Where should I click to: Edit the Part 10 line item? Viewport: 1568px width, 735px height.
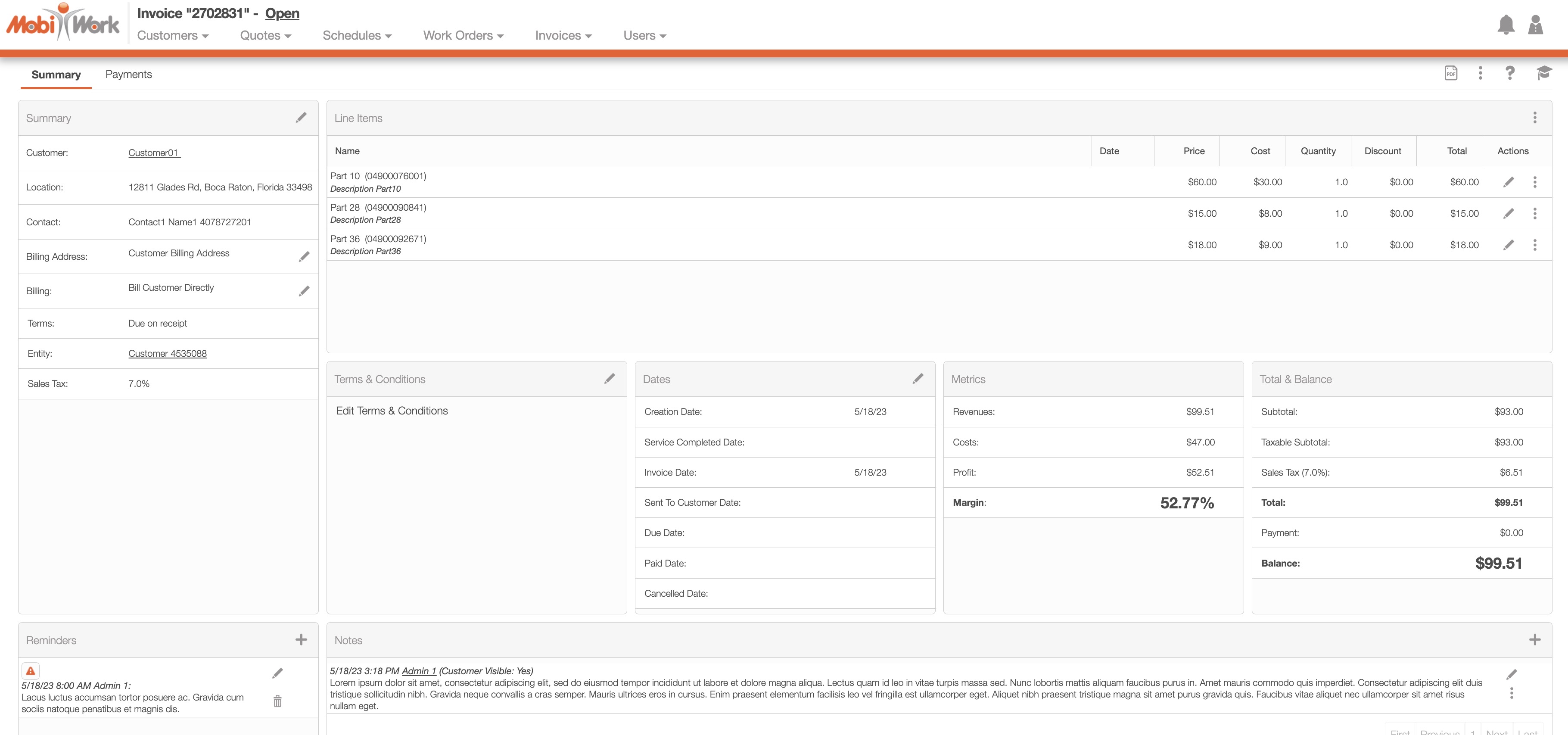click(1509, 182)
